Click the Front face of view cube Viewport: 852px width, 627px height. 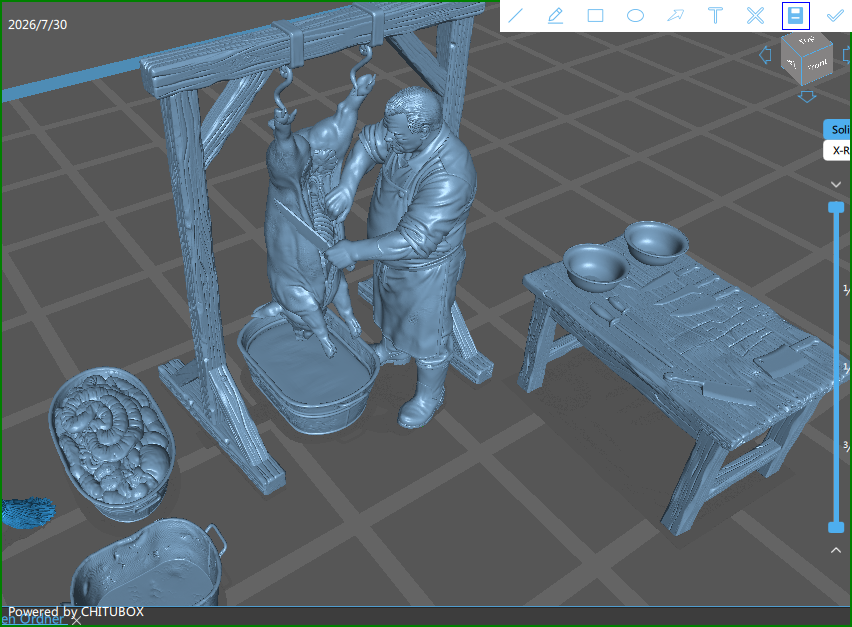pyautogui.click(x=817, y=65)
